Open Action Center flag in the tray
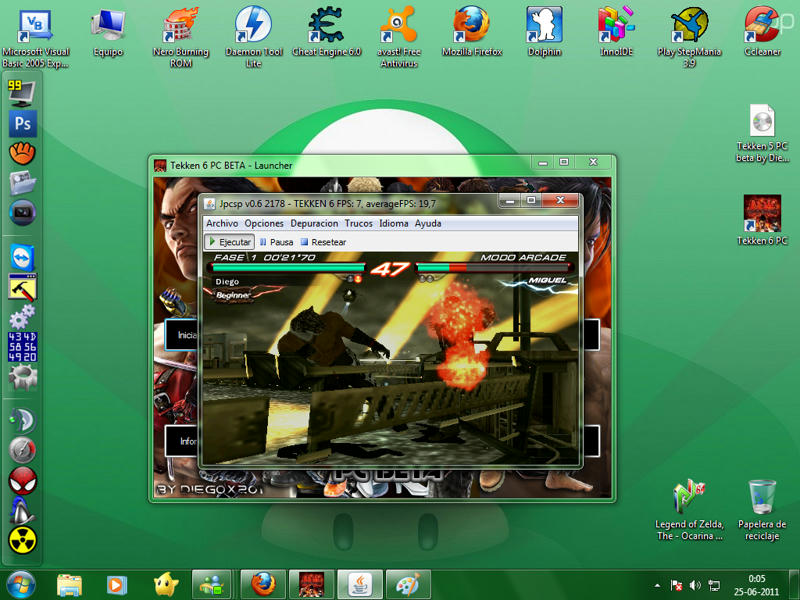Image resolution: width=800 pixels, height=600 pixels. coord(677,585)
